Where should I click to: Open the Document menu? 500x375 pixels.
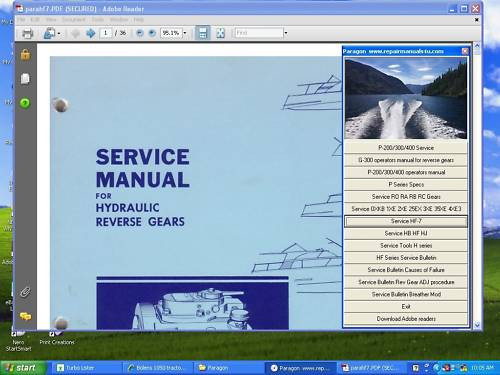74,20
